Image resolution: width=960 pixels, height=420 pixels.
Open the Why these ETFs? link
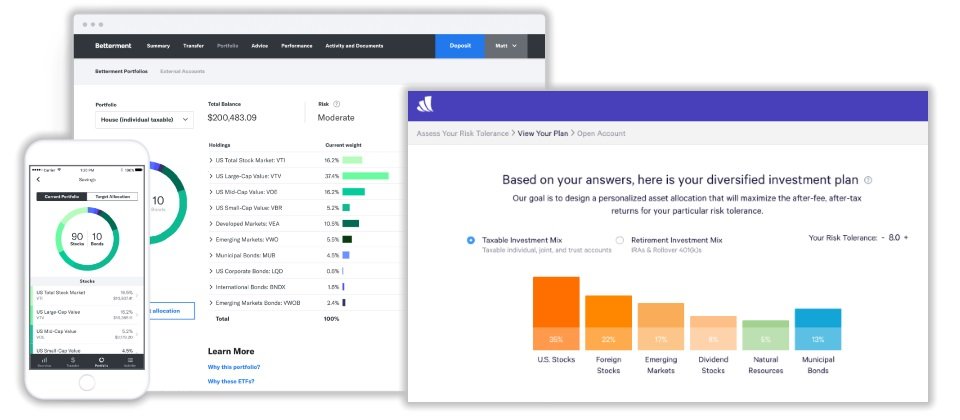tap(231, 381)
